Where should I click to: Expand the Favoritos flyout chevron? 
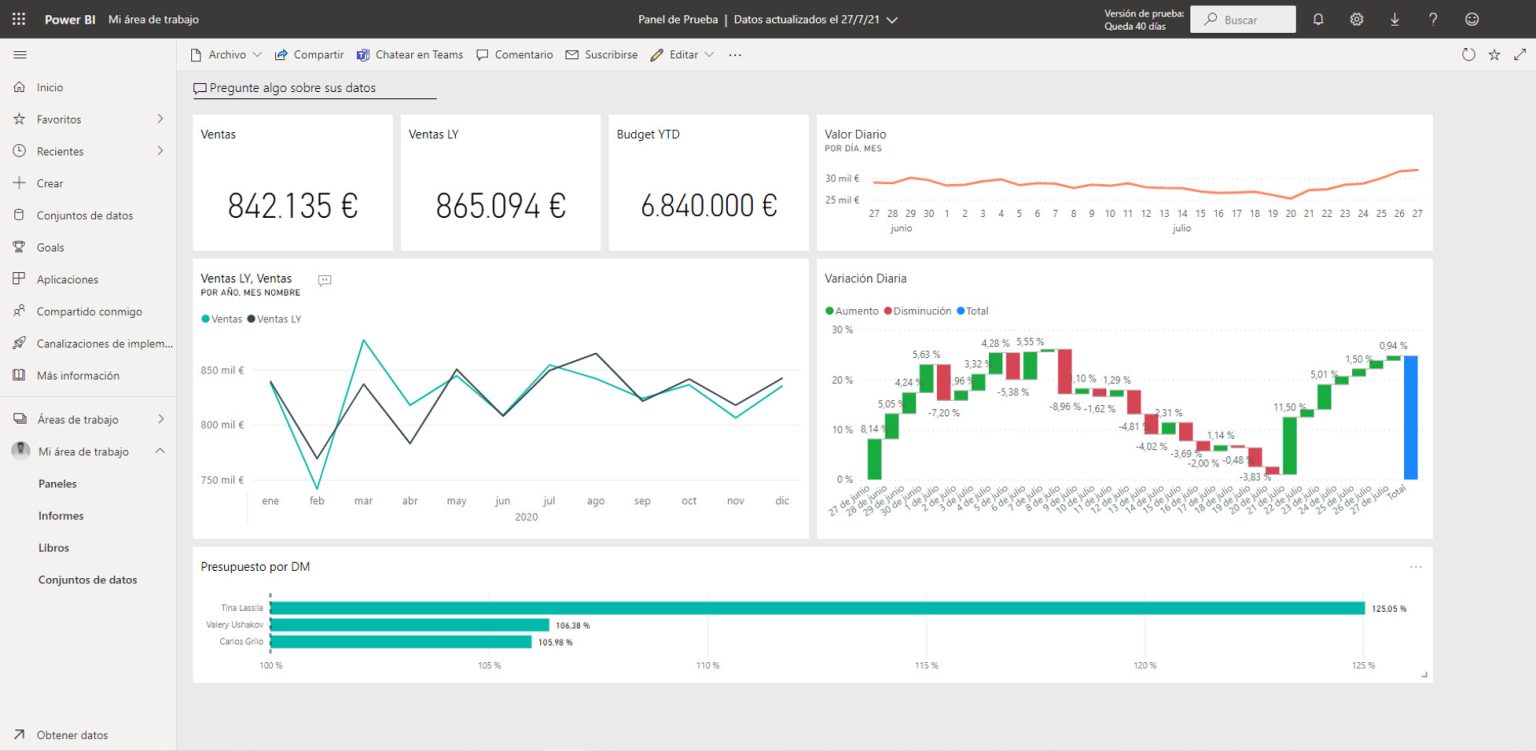coord(160,119)
